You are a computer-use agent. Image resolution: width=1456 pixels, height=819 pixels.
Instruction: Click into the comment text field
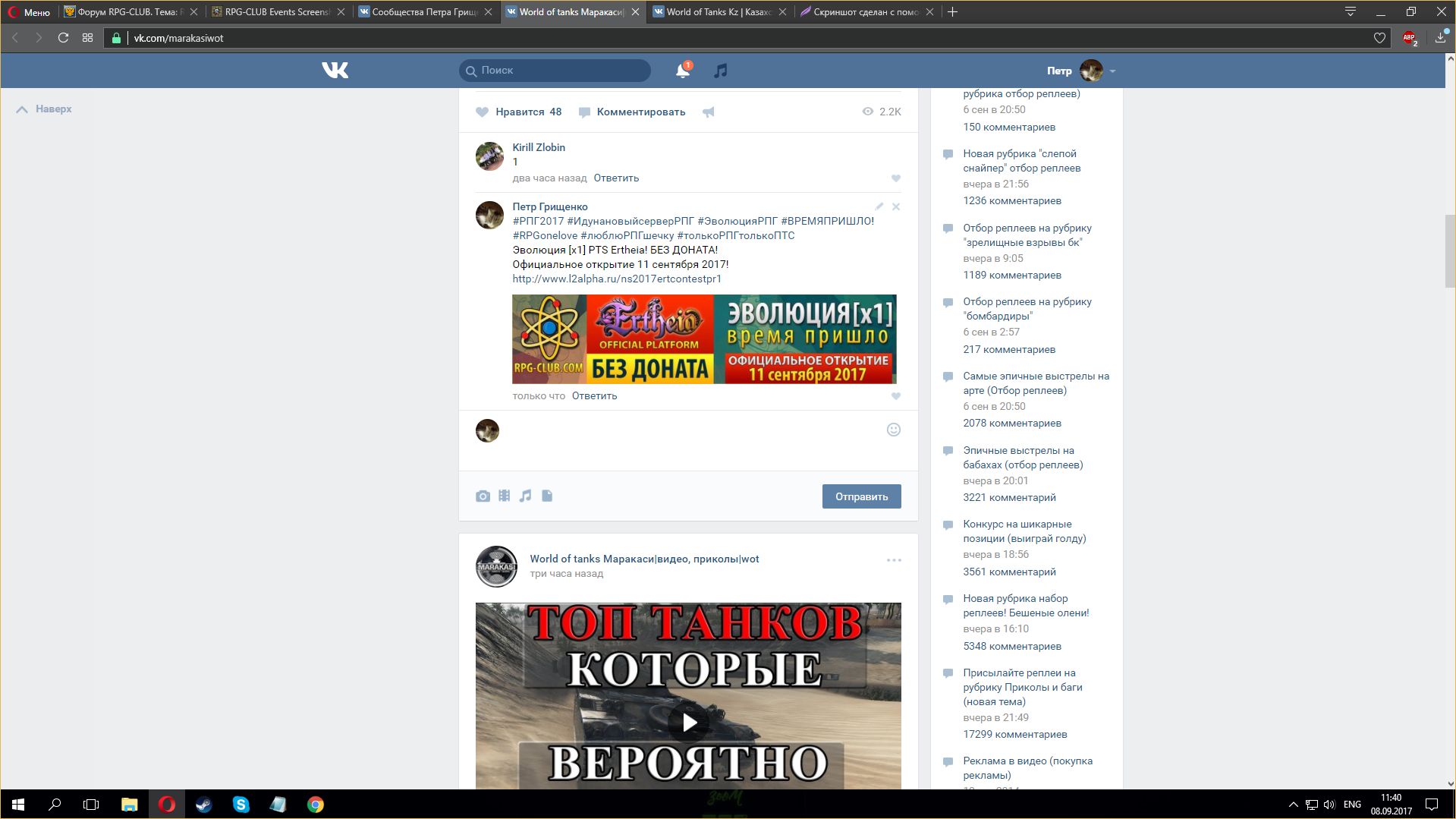click(690, 440)
